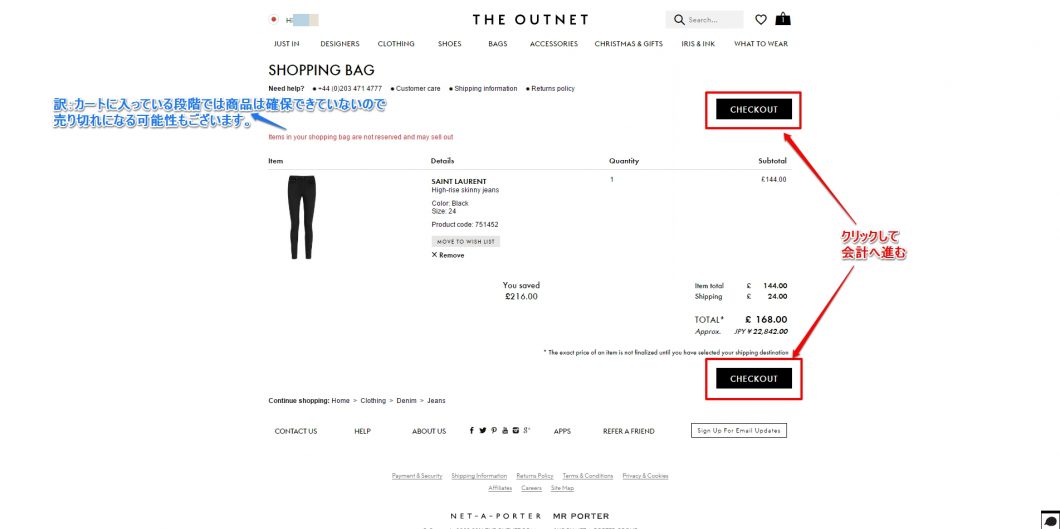Open the Returns policy link
This screenshot has width=1060, height=529.
(x=552, y=89)
